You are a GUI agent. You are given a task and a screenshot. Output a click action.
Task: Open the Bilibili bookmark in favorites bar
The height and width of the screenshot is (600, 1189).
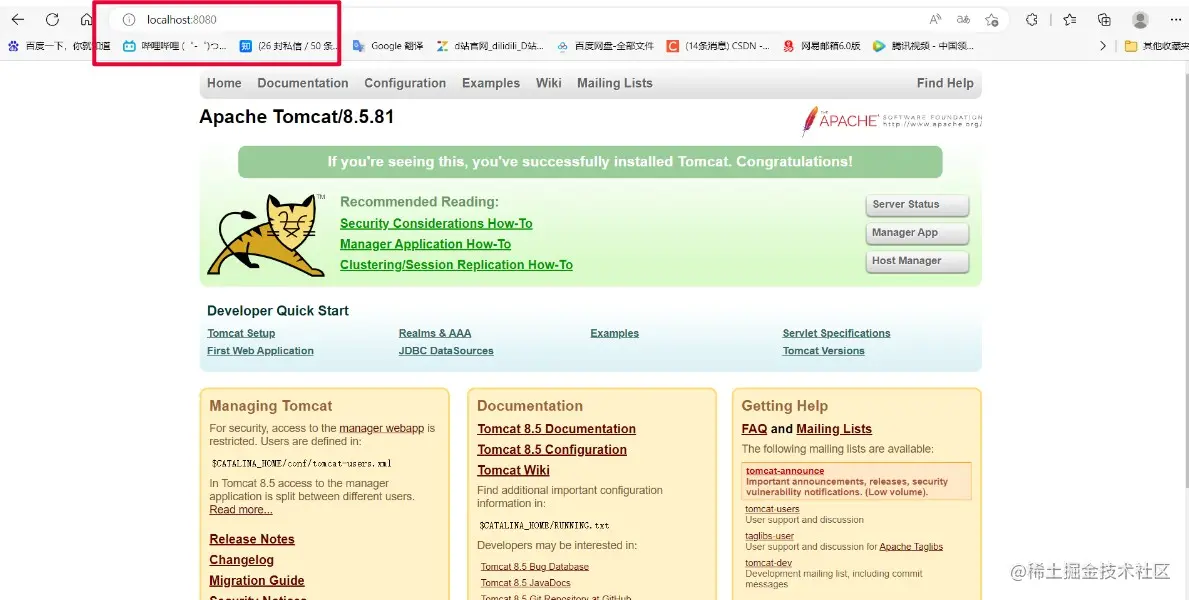pos(175,46)
